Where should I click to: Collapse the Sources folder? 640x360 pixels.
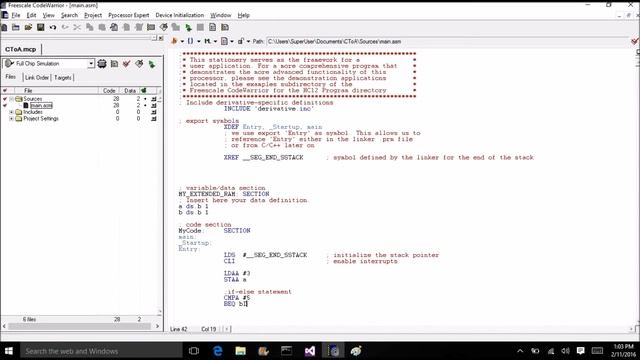coord(11,99)
